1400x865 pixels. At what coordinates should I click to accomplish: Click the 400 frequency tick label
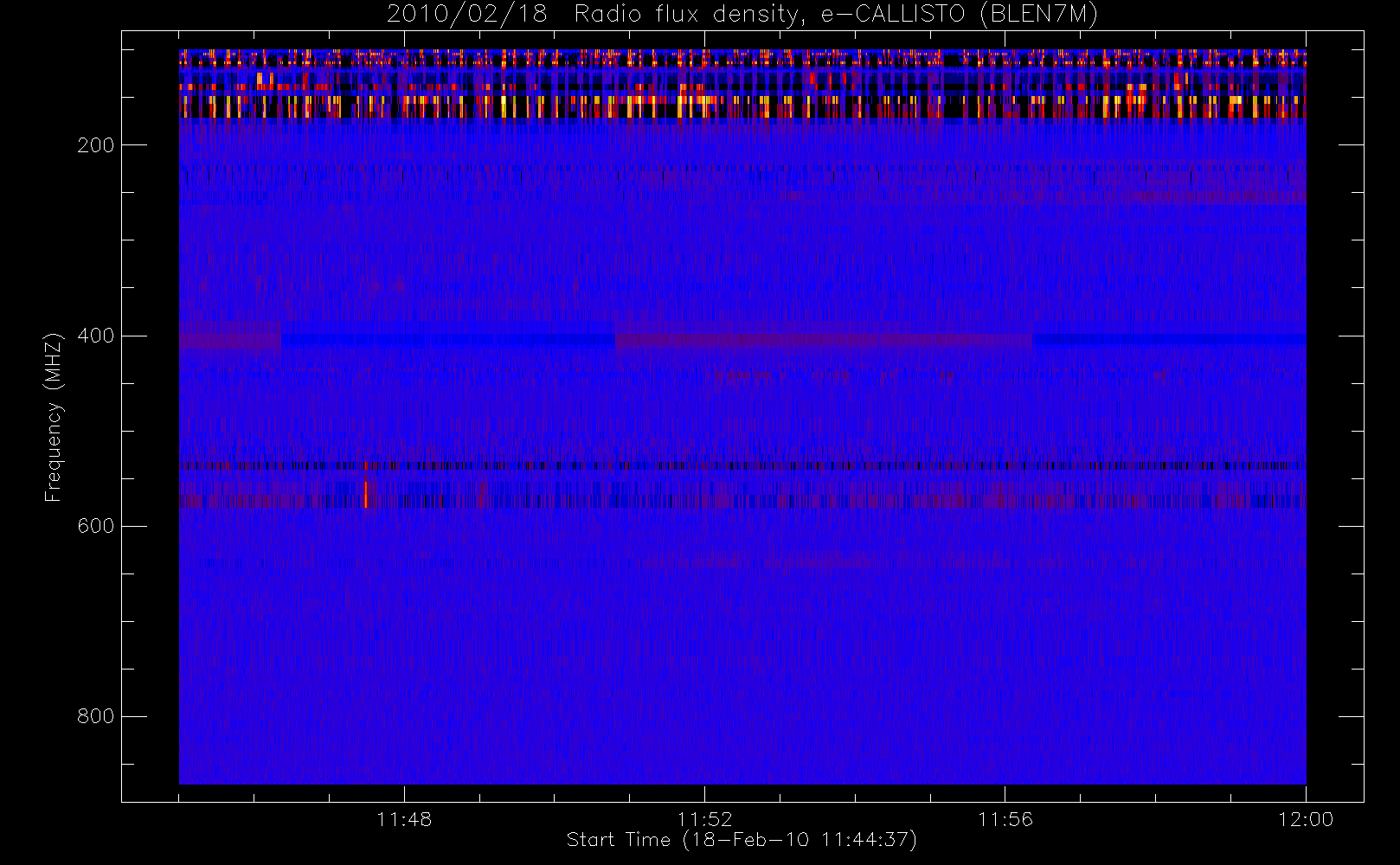point(96,336)
